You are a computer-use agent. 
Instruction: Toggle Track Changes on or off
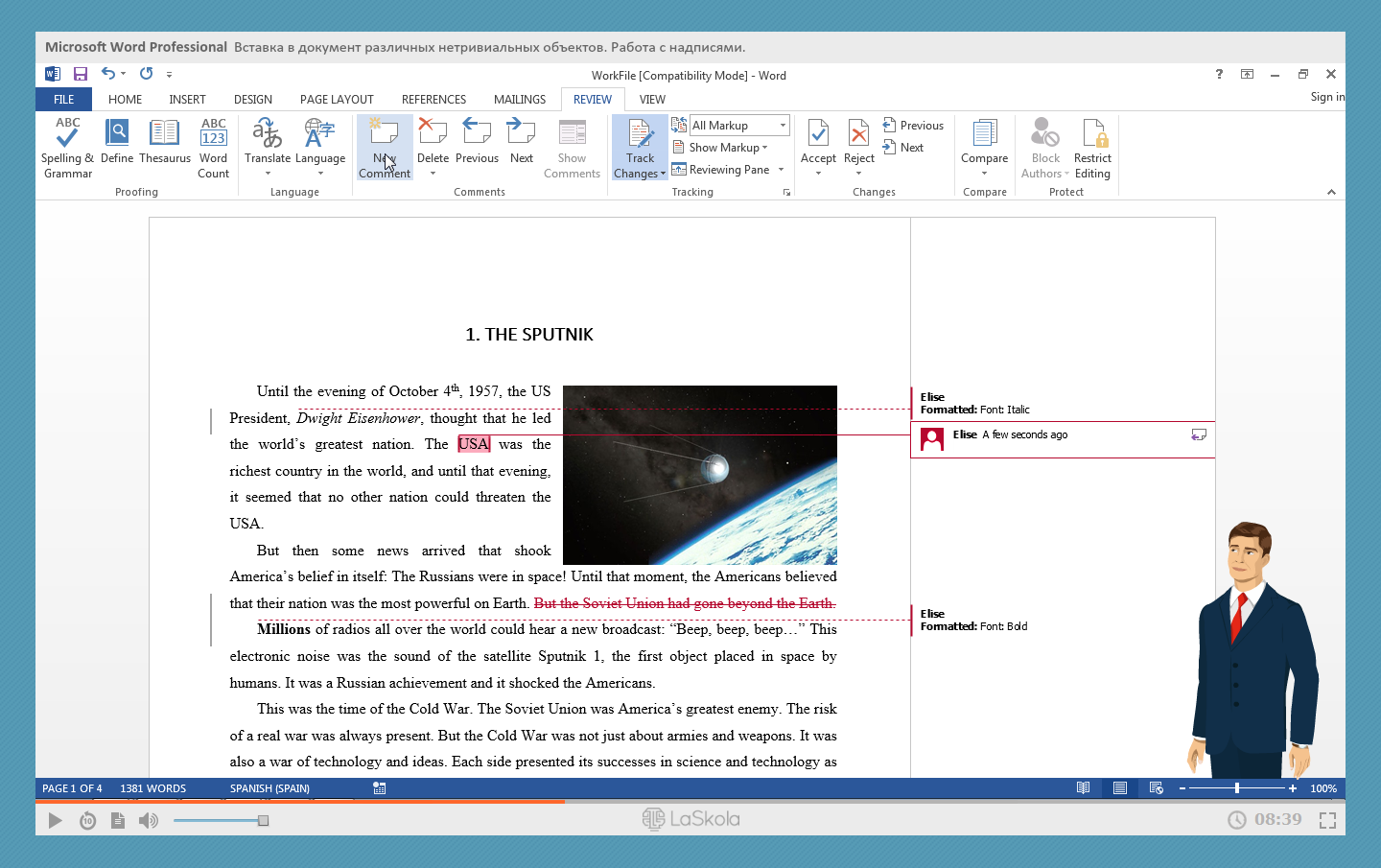[x=640, y=135]
